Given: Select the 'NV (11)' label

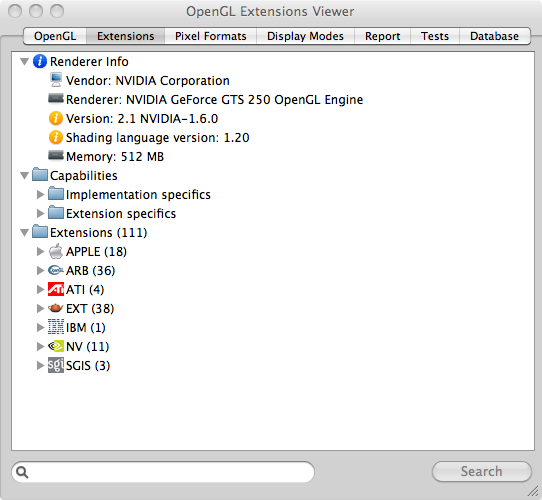Looking at the screenshot, I should 87,347.
